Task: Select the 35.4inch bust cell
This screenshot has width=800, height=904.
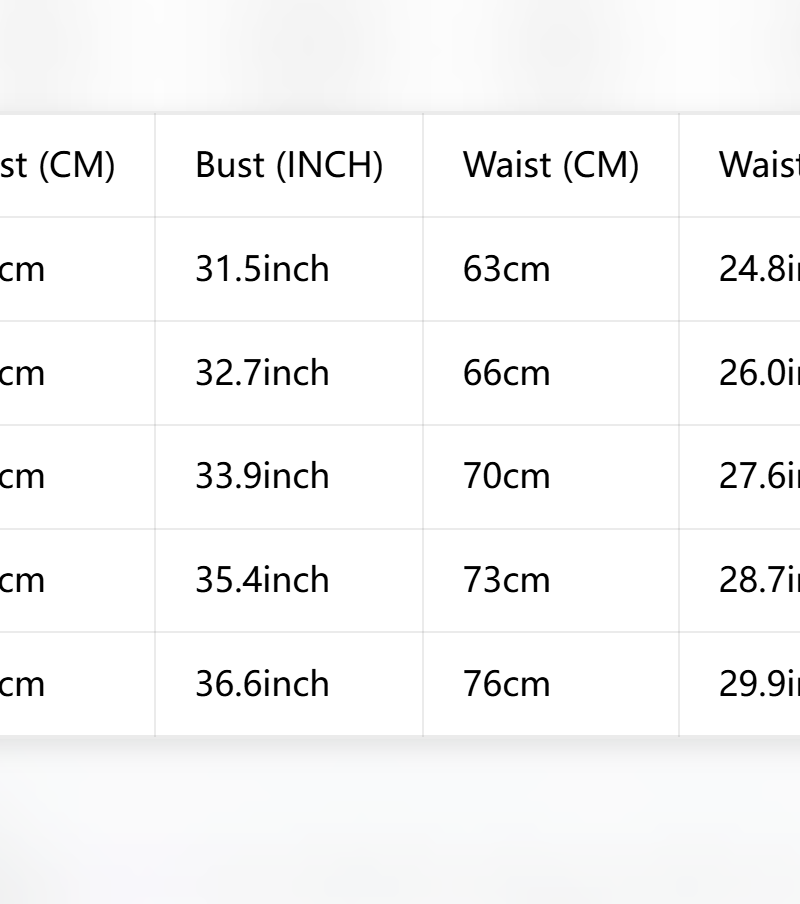Action: (289, 581)
